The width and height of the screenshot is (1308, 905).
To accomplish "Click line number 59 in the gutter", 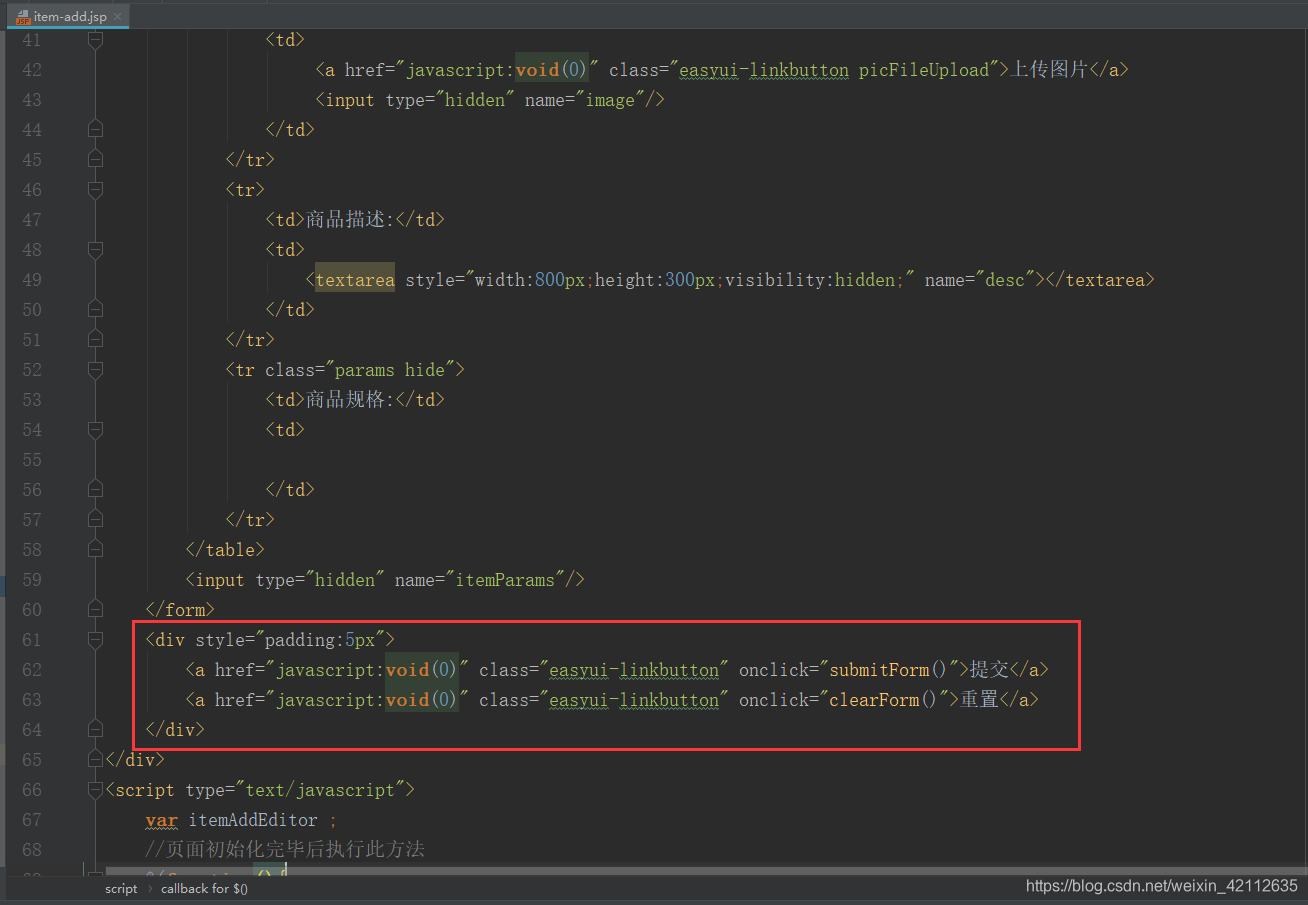I will tap(31, 580).
